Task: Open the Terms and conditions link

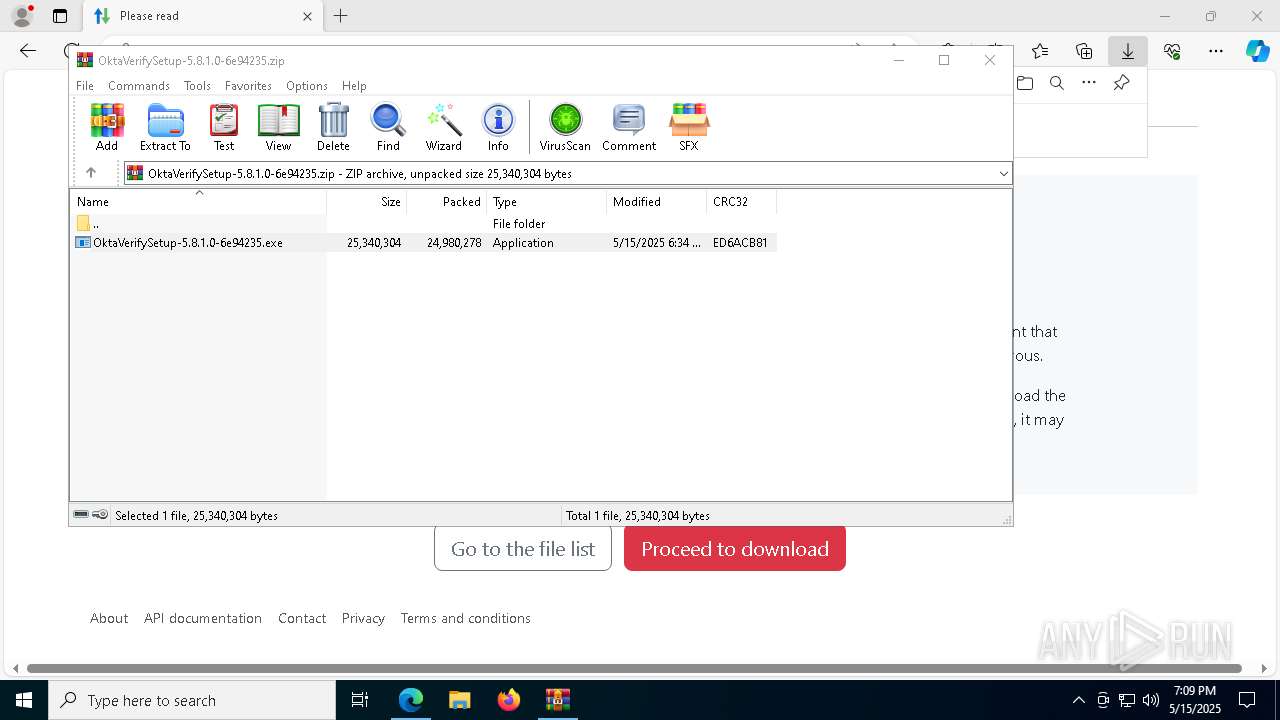Action: tap(466, 618)
